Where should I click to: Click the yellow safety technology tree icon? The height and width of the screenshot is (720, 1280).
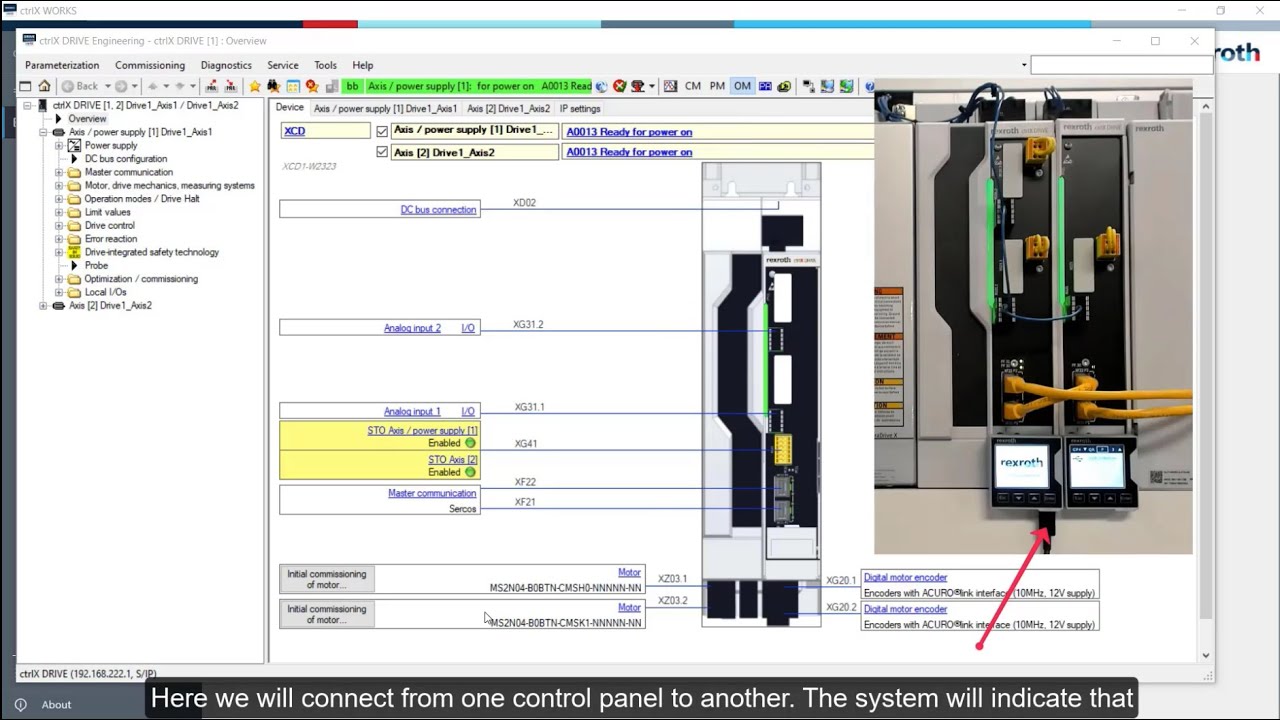click(74, 252)
